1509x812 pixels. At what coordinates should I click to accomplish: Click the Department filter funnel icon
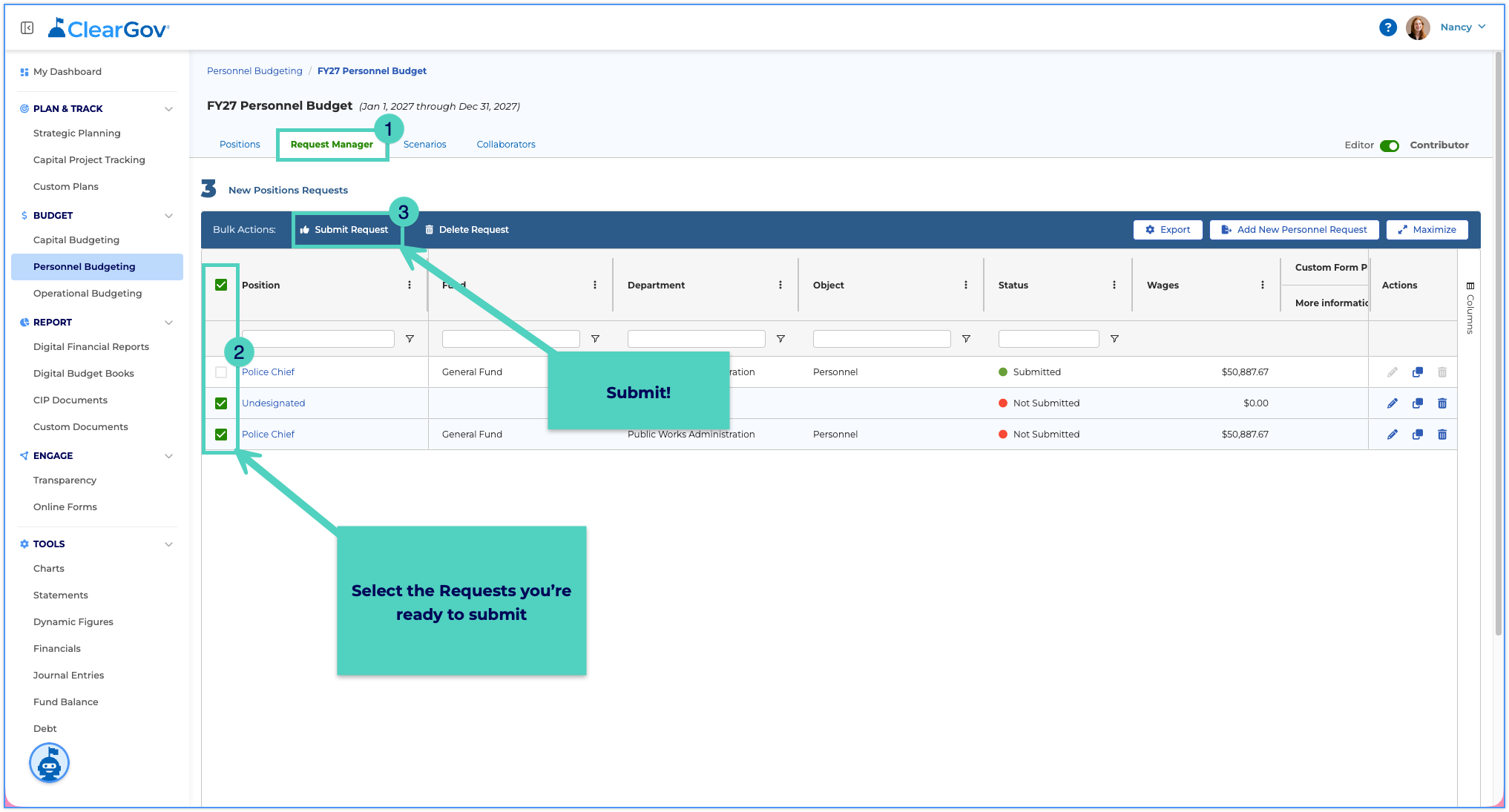tap(780, 339)
